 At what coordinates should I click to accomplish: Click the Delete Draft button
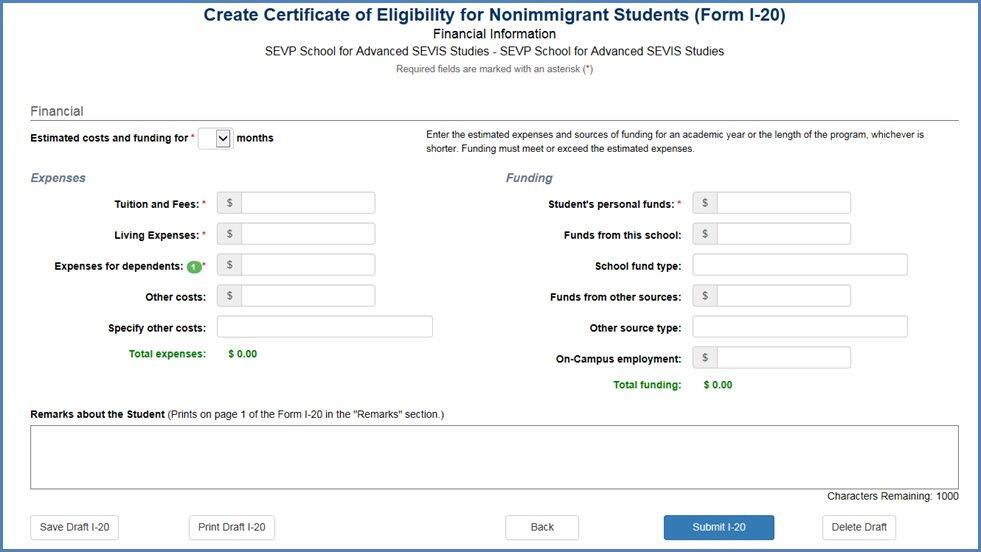pos(859,528)
